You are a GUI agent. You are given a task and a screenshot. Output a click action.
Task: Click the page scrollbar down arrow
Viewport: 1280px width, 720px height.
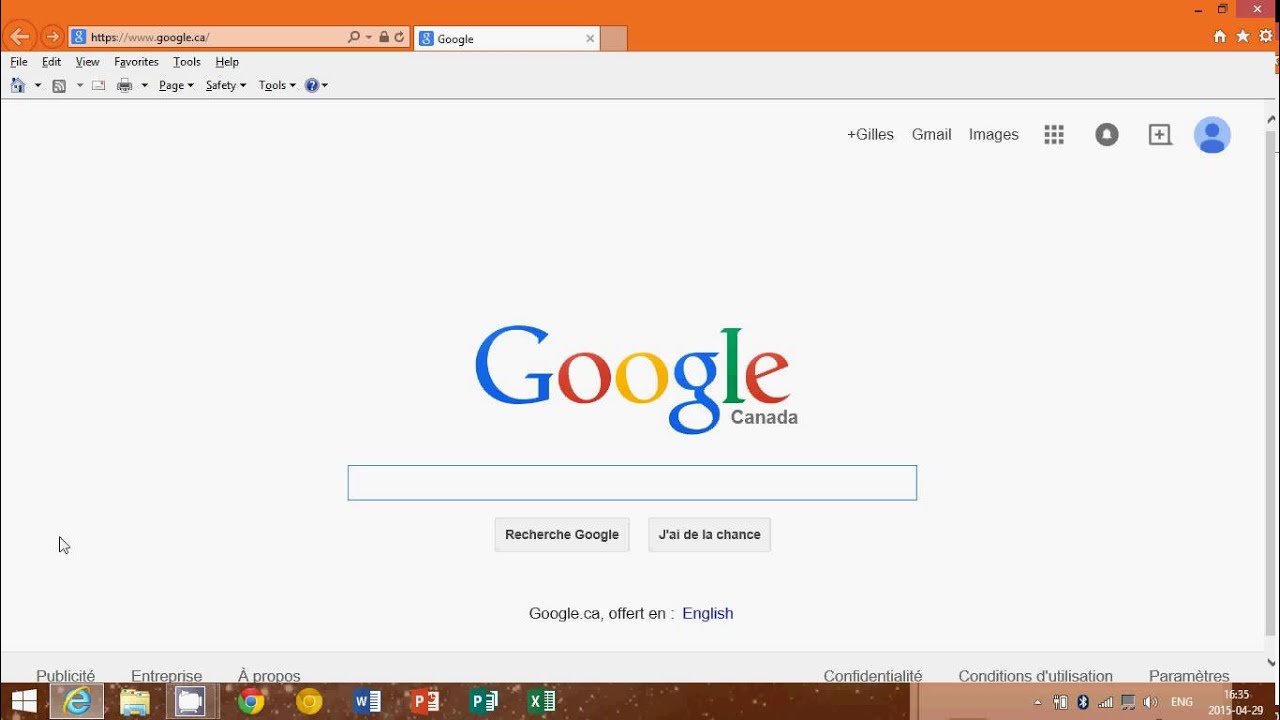click(1272, 661)
